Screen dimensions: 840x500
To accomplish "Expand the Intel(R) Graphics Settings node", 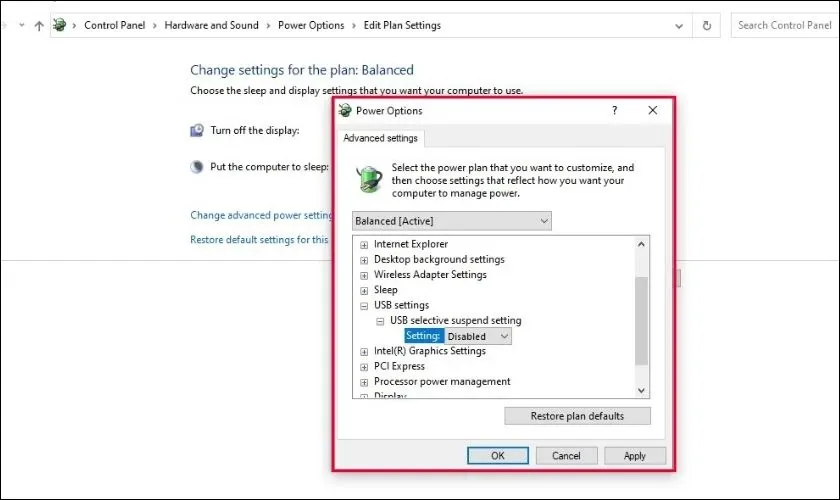I will coord(364,352).
